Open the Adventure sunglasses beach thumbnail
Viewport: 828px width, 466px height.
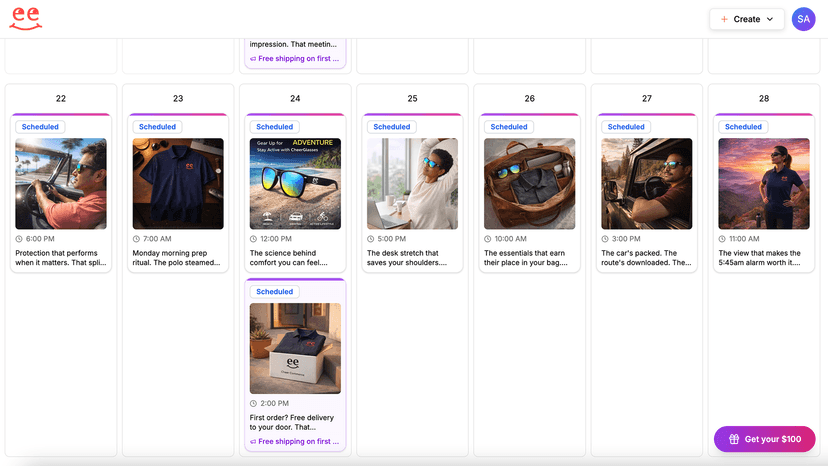pyautogui.click(x=295, y=183)
